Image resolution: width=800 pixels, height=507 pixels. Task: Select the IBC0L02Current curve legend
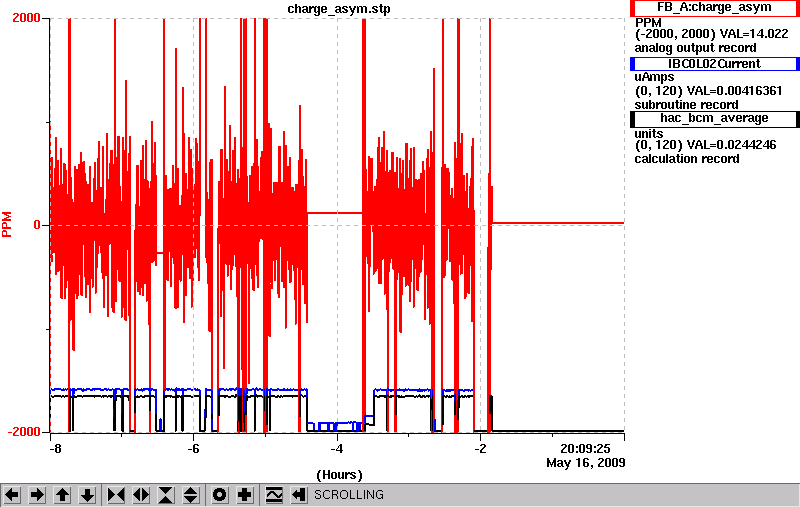714,64
